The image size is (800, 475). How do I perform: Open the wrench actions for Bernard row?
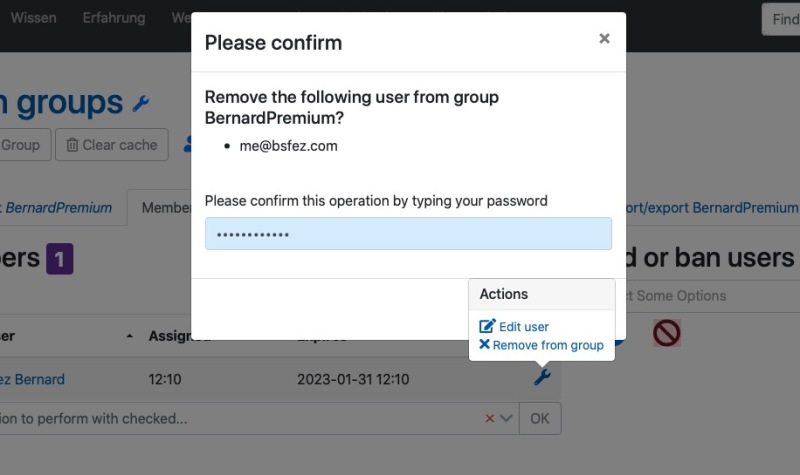coord(542,378)
